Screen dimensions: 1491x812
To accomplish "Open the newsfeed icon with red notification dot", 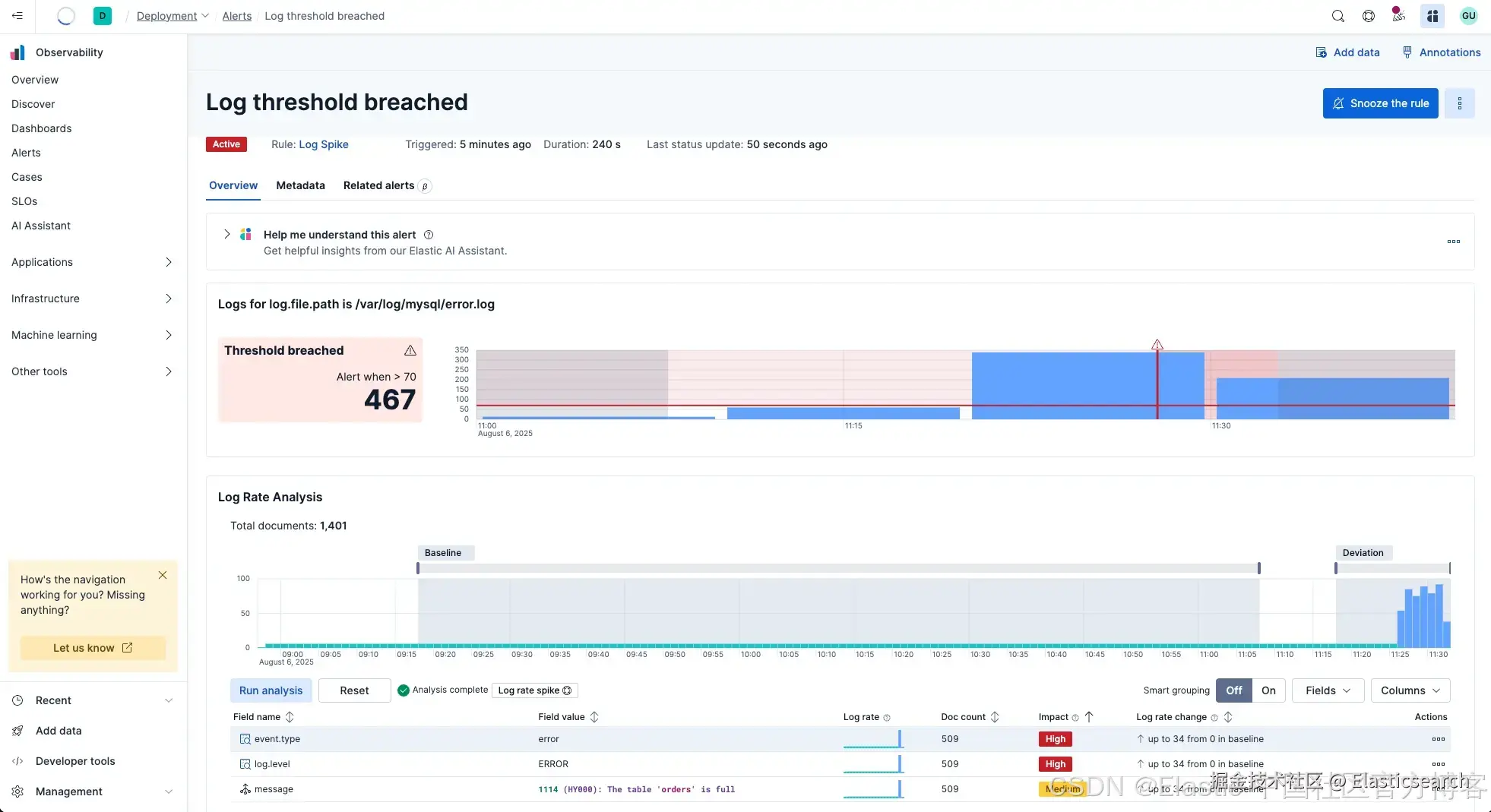I will click(x=1398, y=16).
